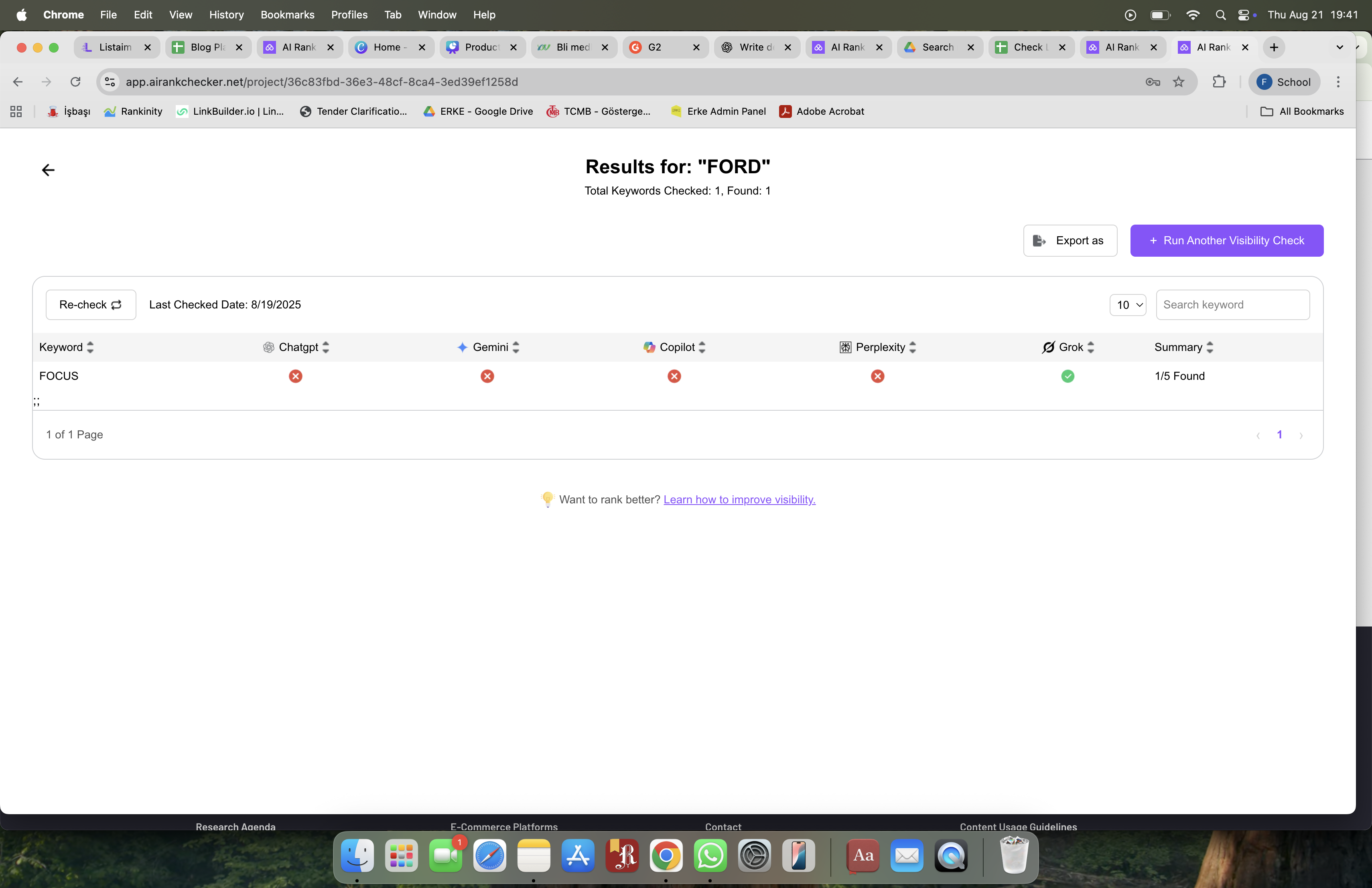Open the Export as menu
The image size is (1372, 888).
pos(1070,241)
